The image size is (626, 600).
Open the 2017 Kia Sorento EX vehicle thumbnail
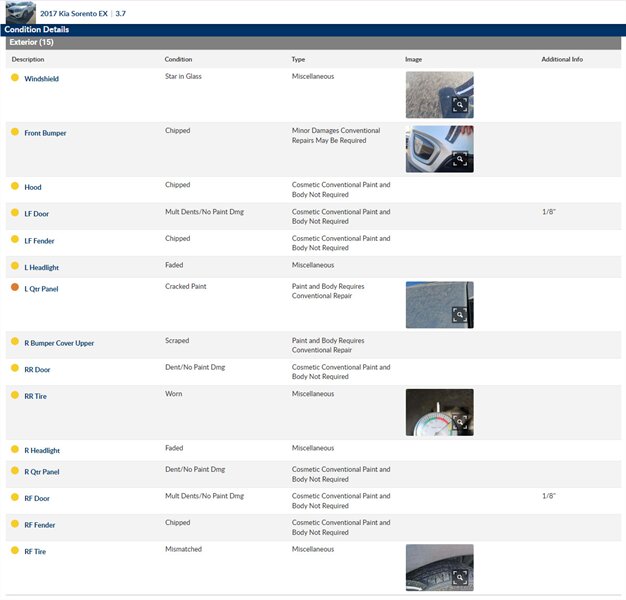(x=19, y=12)
